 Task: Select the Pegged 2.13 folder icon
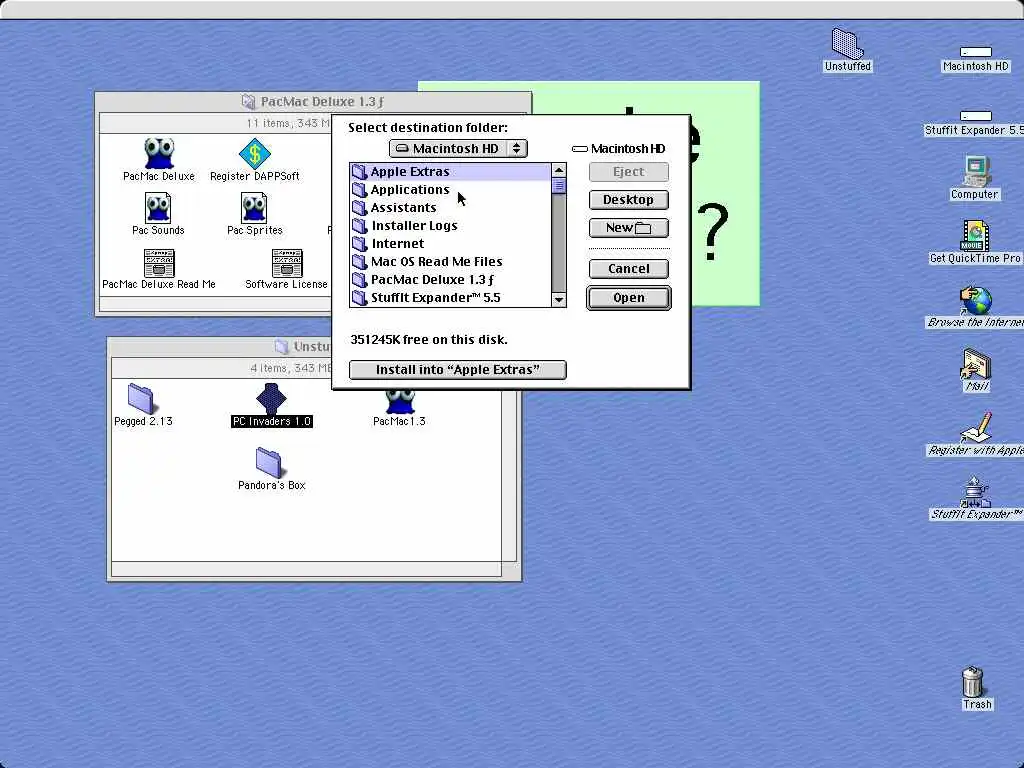pyautogui.click(x=140, y=398)
